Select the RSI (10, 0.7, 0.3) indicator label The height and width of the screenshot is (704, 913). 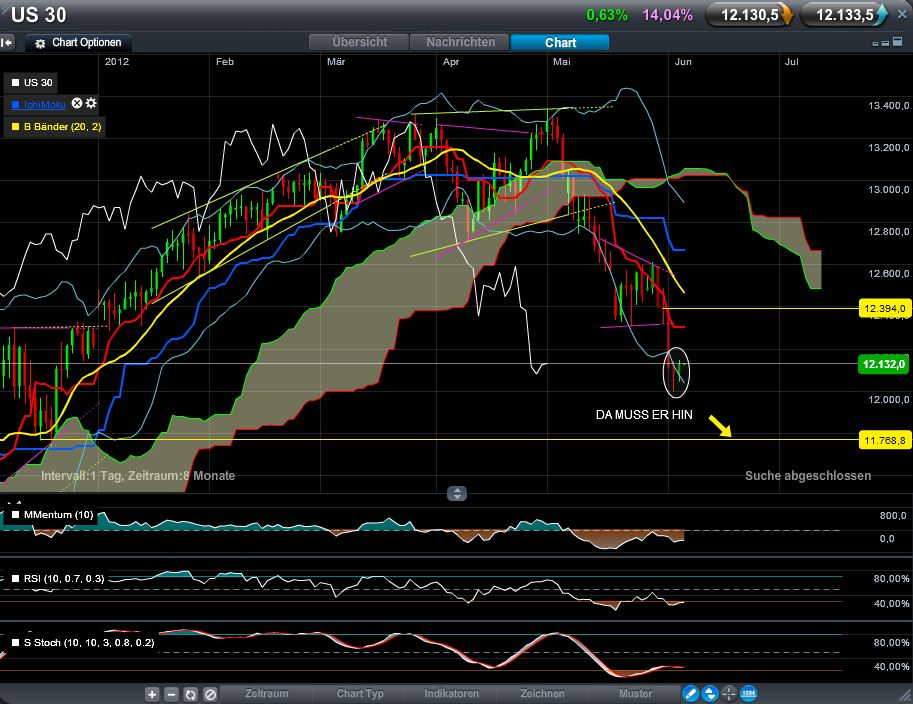[x=64, y=579]
